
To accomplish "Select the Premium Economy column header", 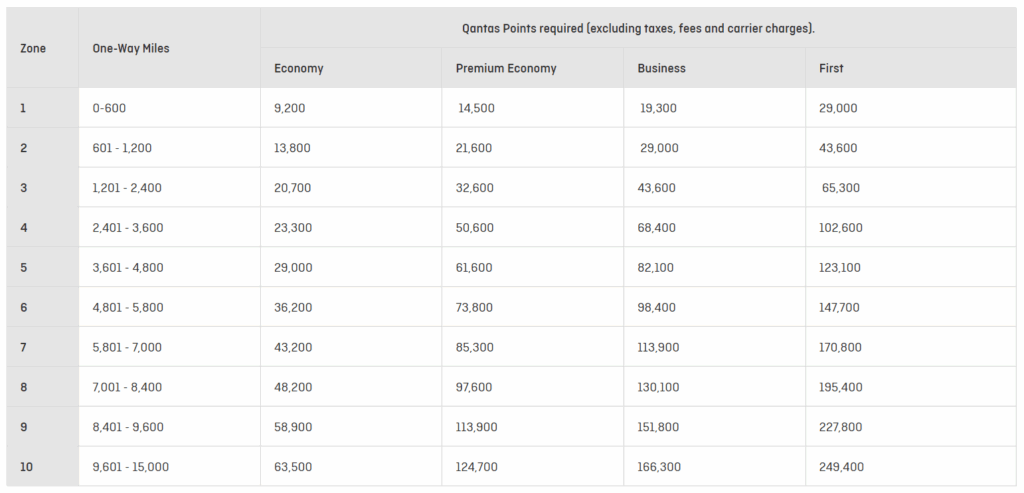I will (506, 68).
